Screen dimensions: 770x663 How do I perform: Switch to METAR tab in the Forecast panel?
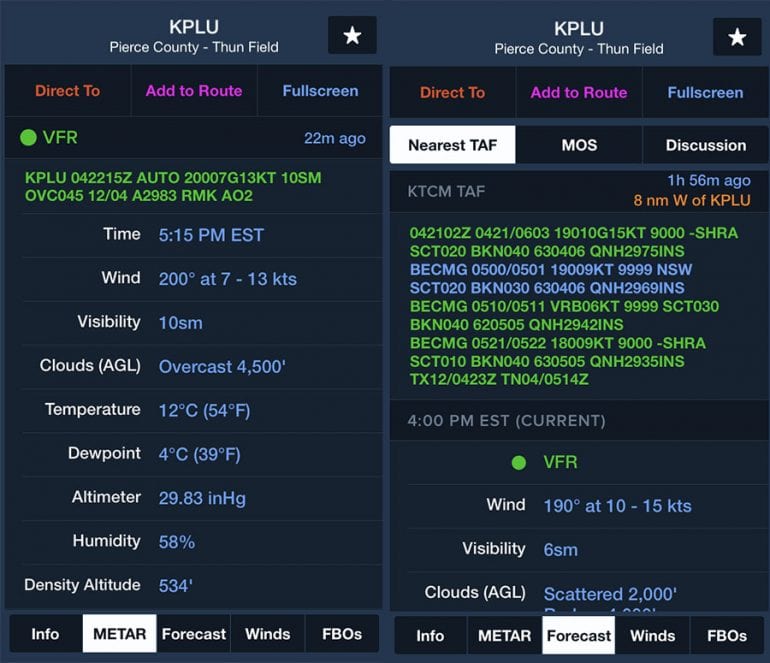coord(504,635)
